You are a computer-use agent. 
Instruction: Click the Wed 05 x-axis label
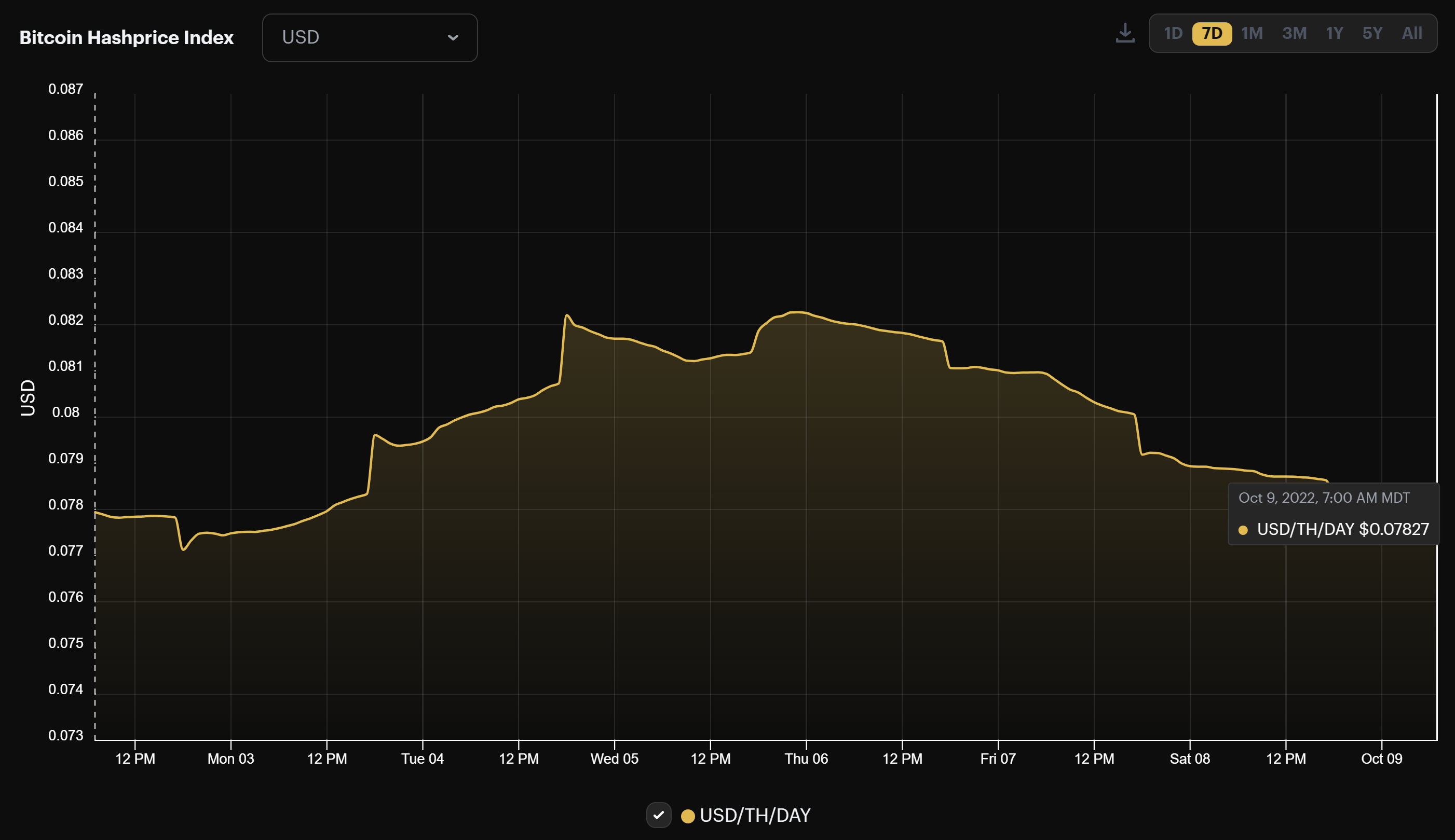click(x=614, y=759)
